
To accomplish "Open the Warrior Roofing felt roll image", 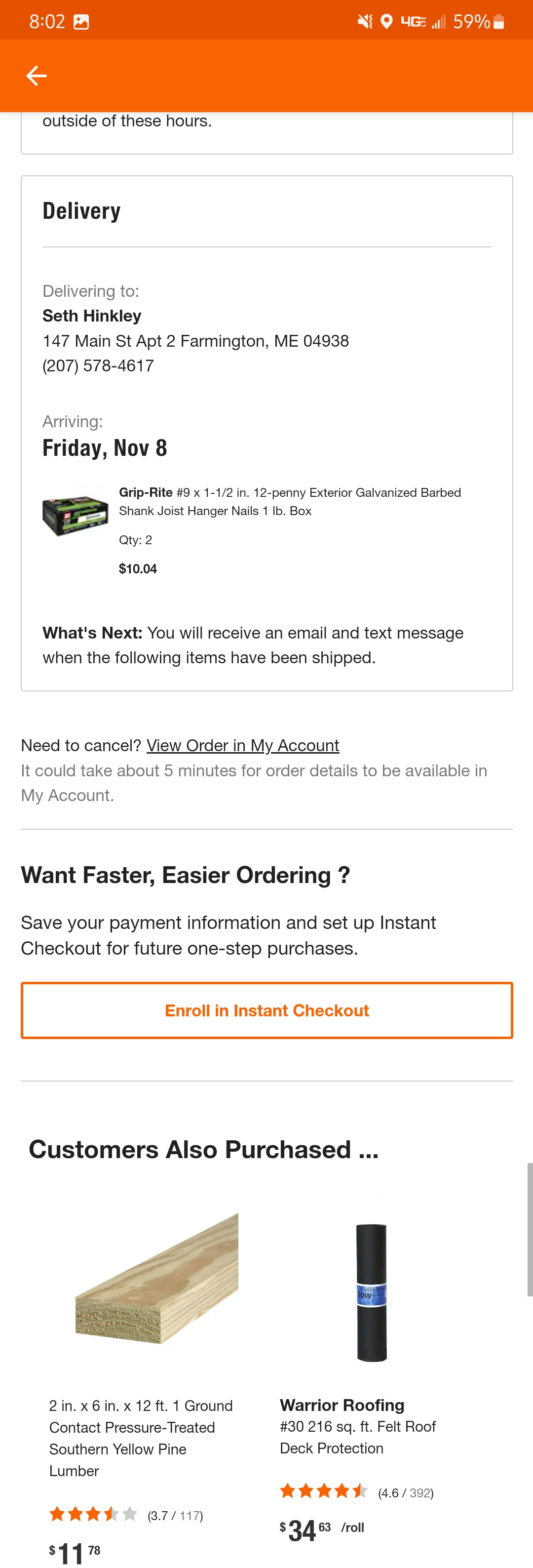I will (371, 1291).
